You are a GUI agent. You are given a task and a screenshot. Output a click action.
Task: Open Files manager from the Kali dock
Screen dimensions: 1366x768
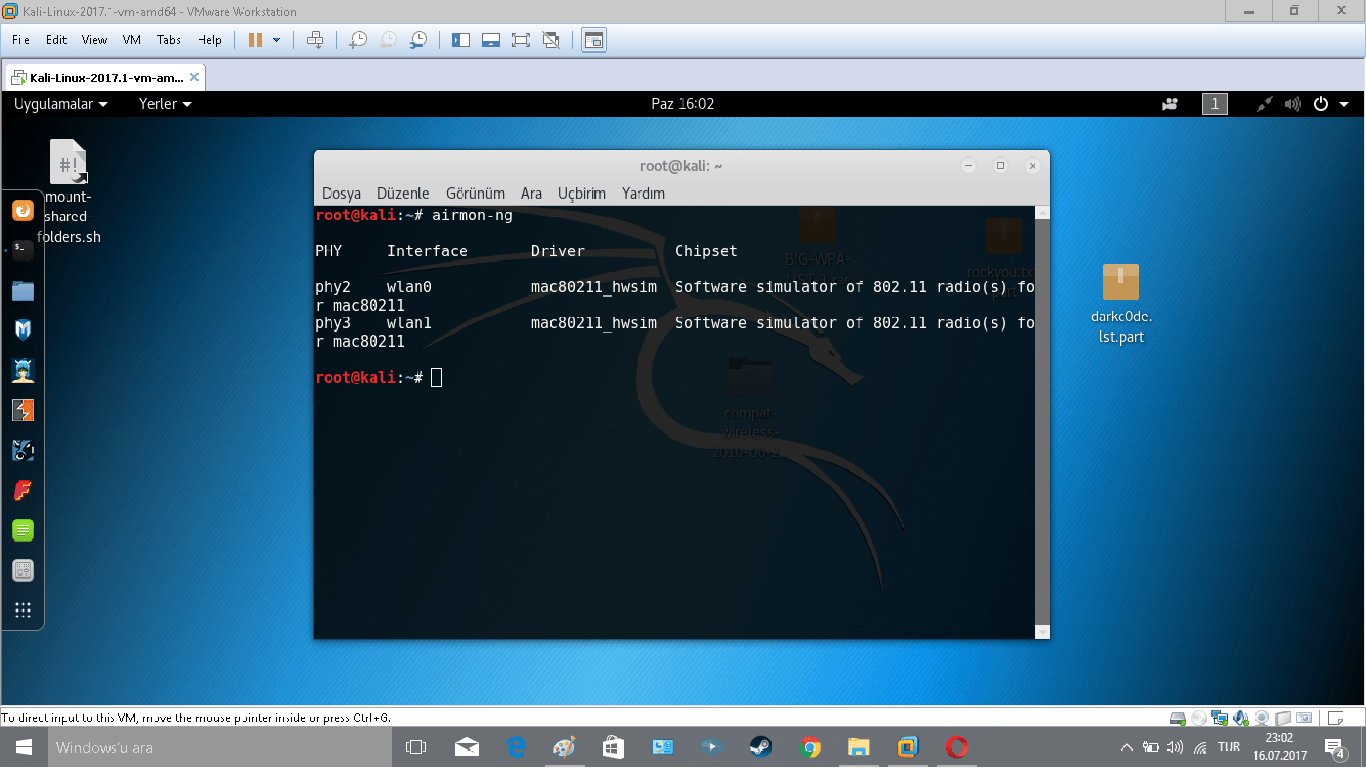pos(23,291)
